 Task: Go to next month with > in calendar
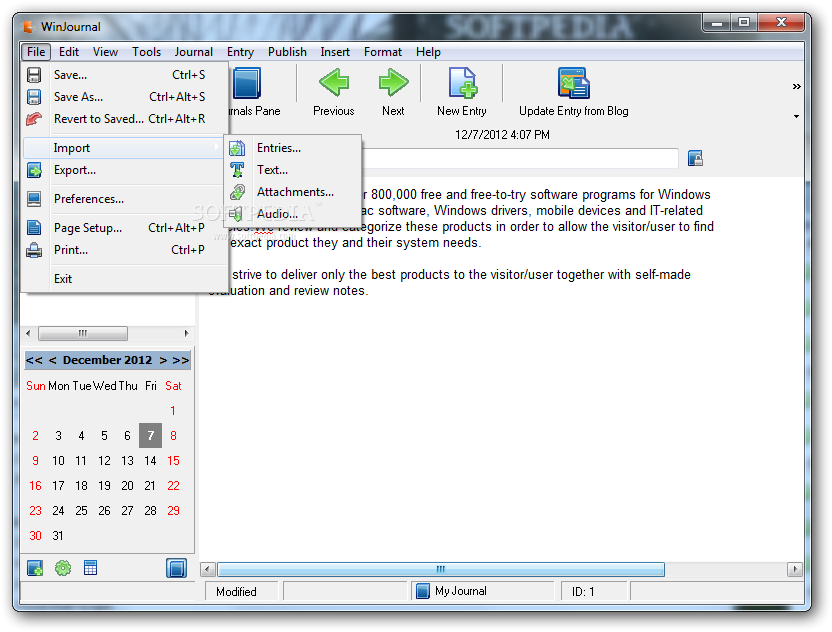[x=163, y=360]
